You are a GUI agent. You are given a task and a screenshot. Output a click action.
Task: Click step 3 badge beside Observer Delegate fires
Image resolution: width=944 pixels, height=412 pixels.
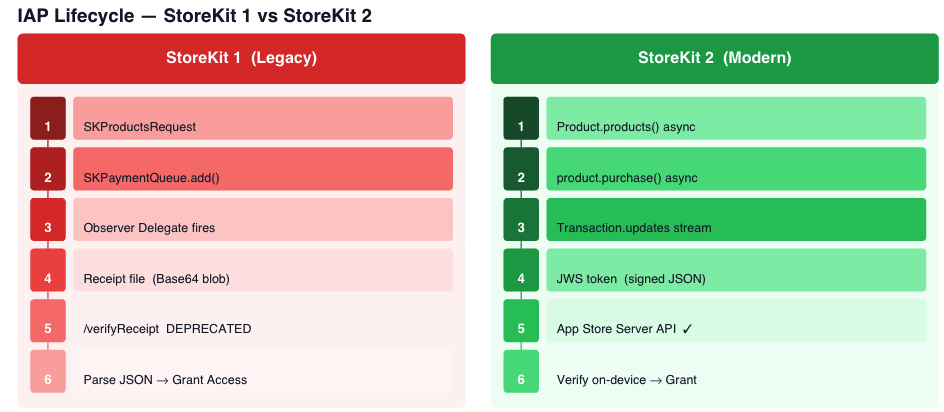pos(48,219)
